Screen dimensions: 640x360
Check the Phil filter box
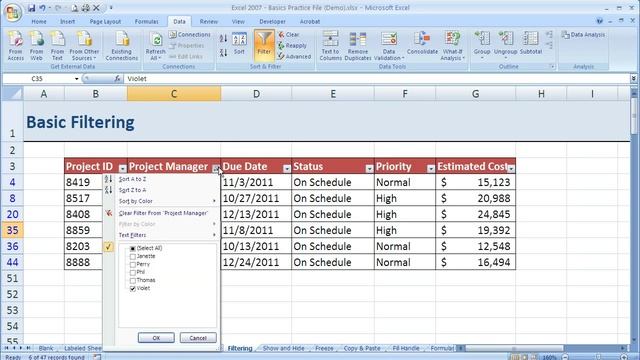(133, 273)
